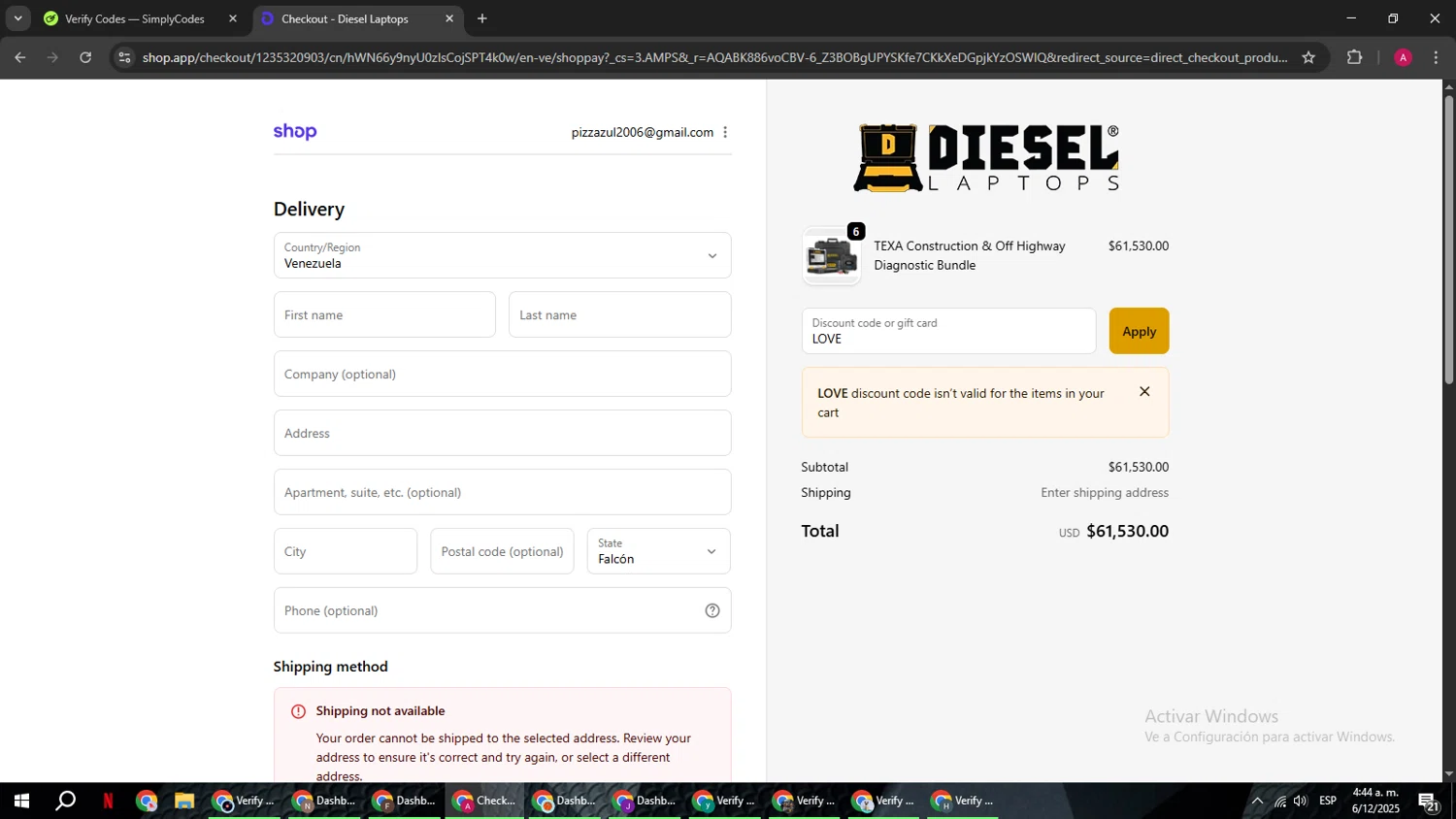1456x819 pixels.
Task: Click the phone number help icon
Action: 712,610
